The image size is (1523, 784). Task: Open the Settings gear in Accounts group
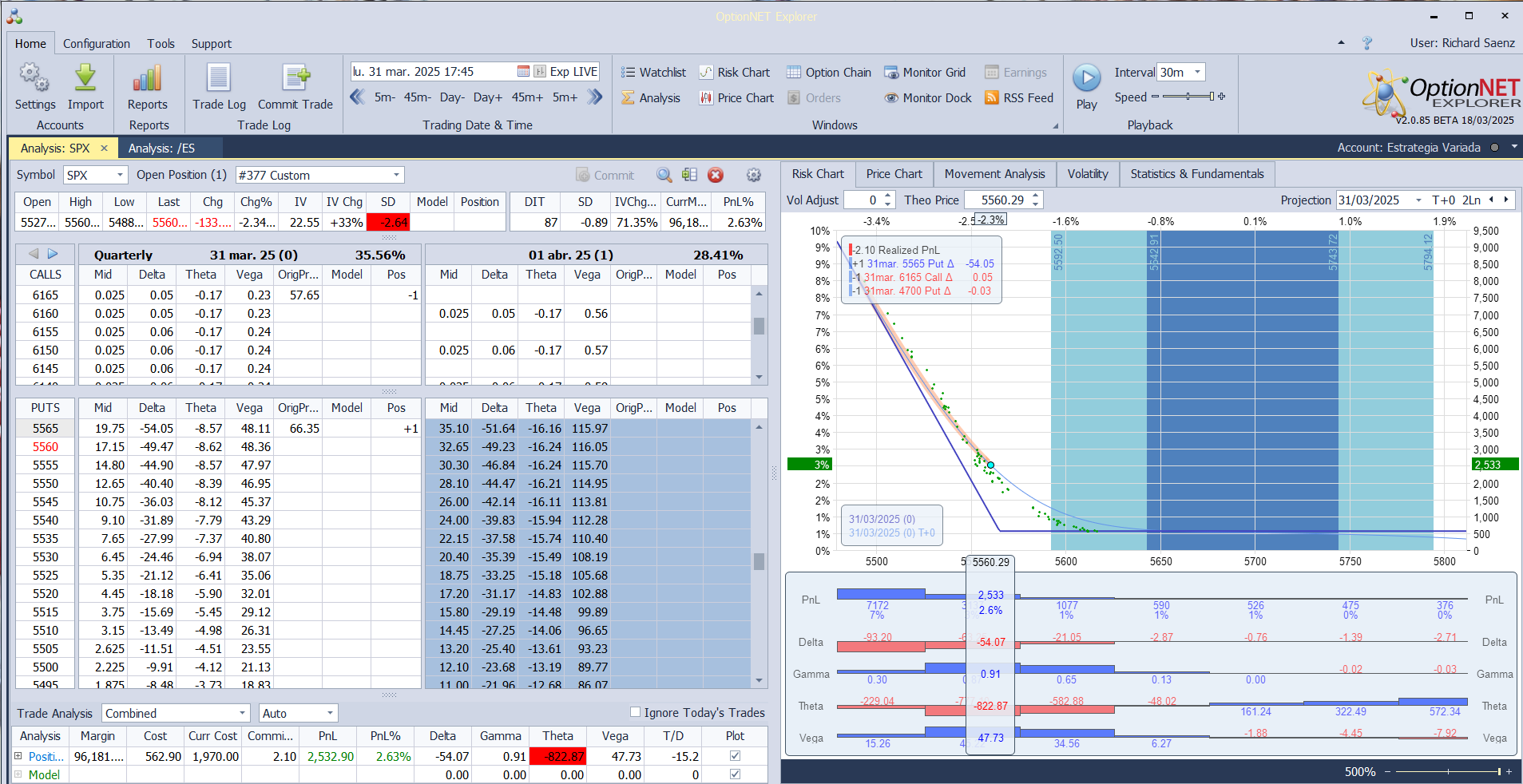[x=34, y=86]
